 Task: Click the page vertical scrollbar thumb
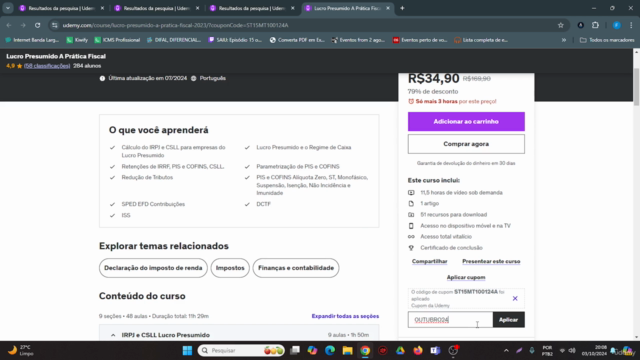[x=636, y=87]
